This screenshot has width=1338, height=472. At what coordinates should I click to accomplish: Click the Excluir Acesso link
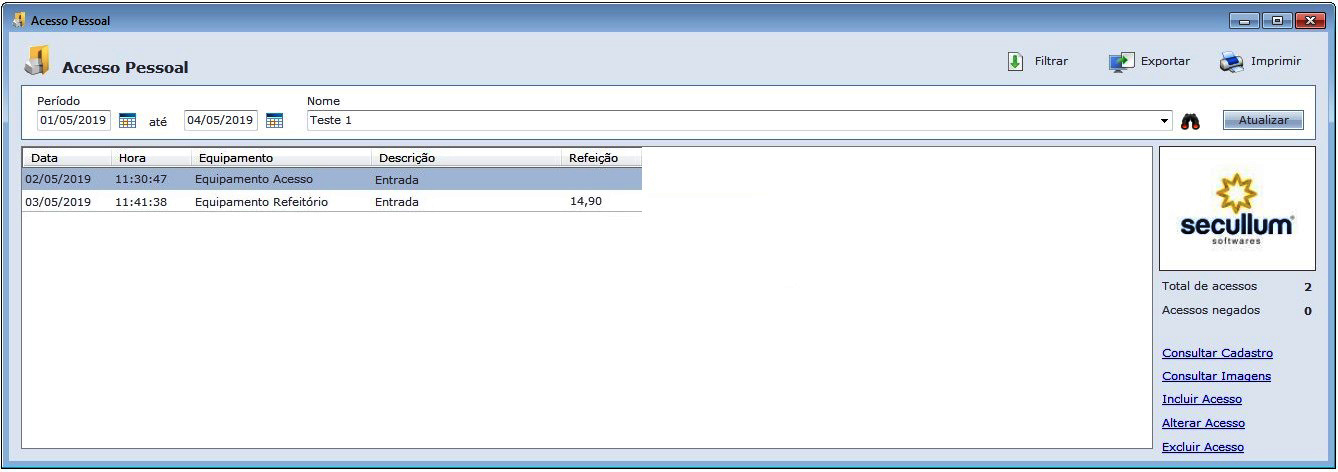(x=1202, y=447)
